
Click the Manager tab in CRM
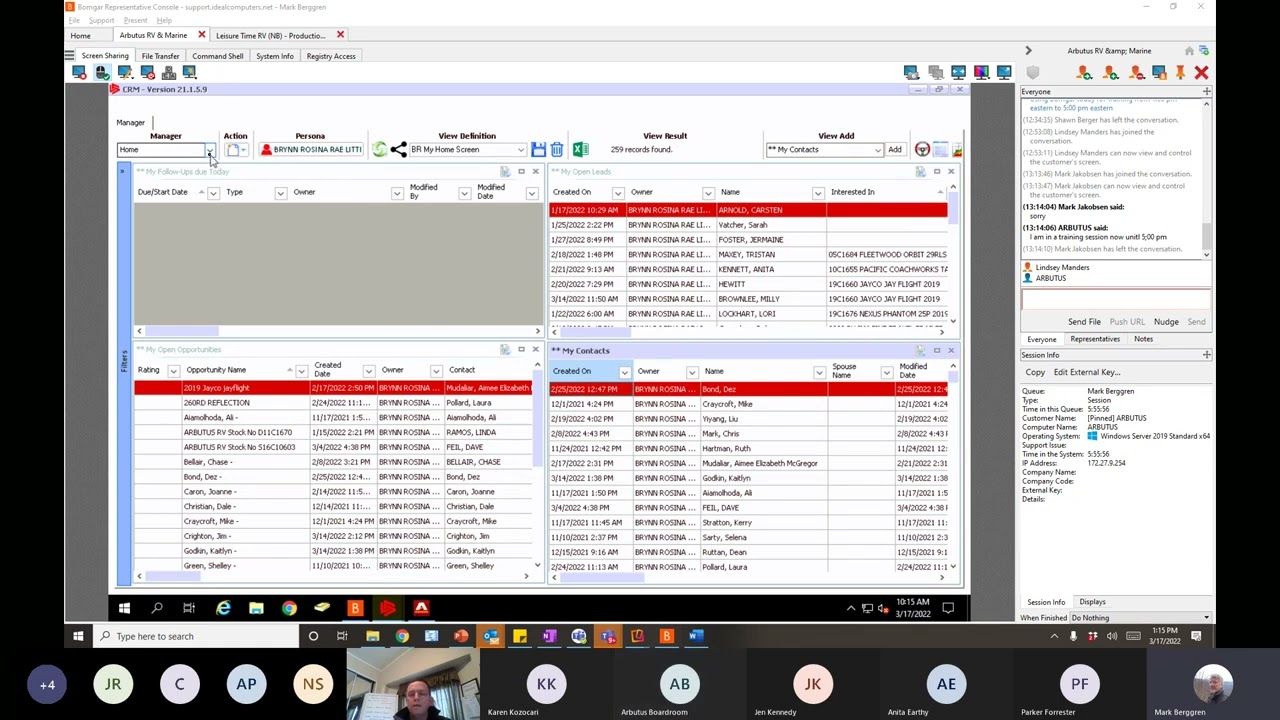click(x=130, y=123)
